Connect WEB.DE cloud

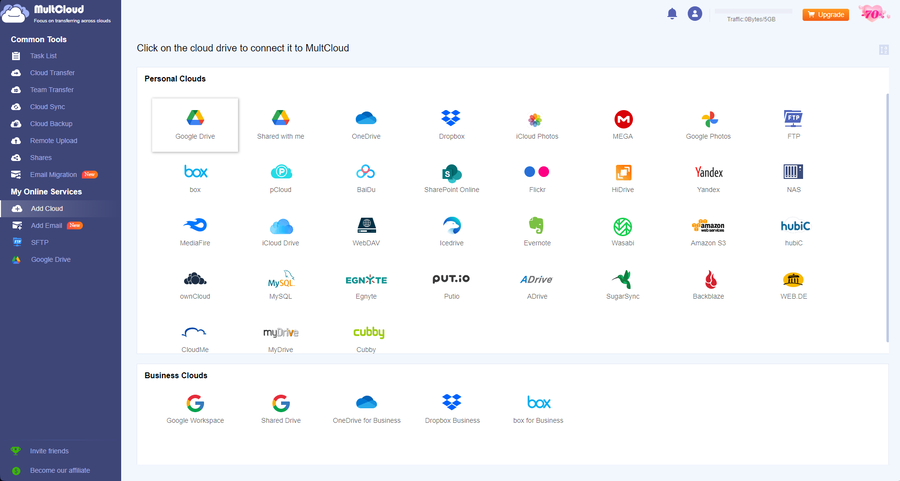pos(794,285)
